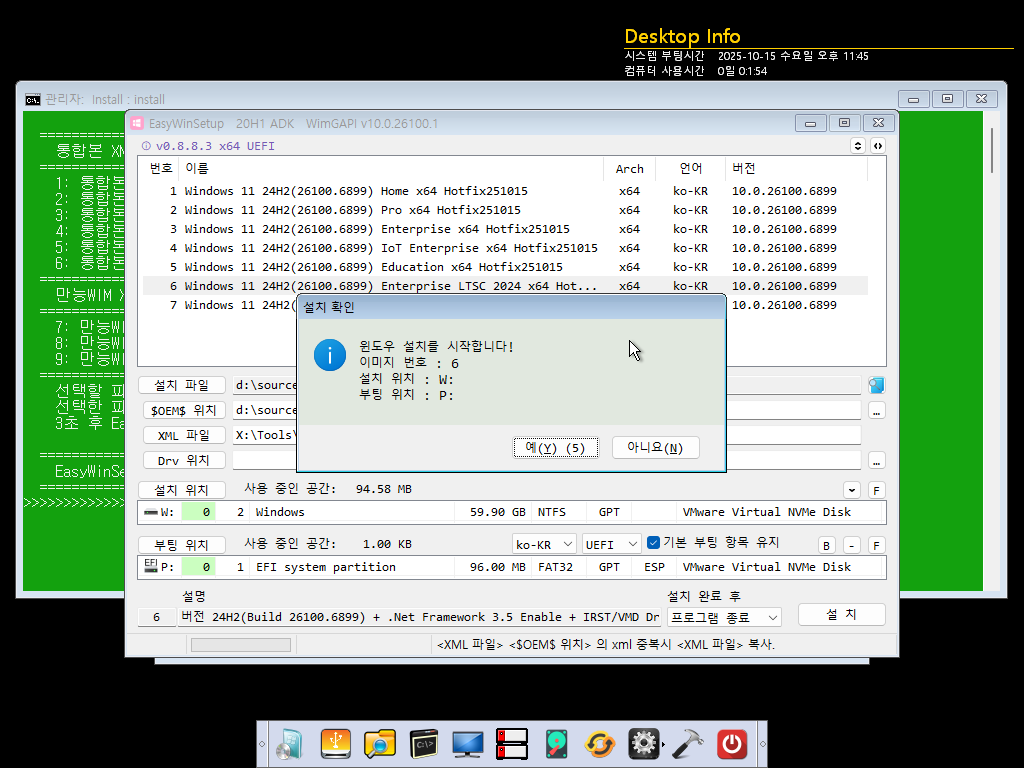
Task: Select row 3 Windows 11 Enterprise x64
Action: [505, 229]
